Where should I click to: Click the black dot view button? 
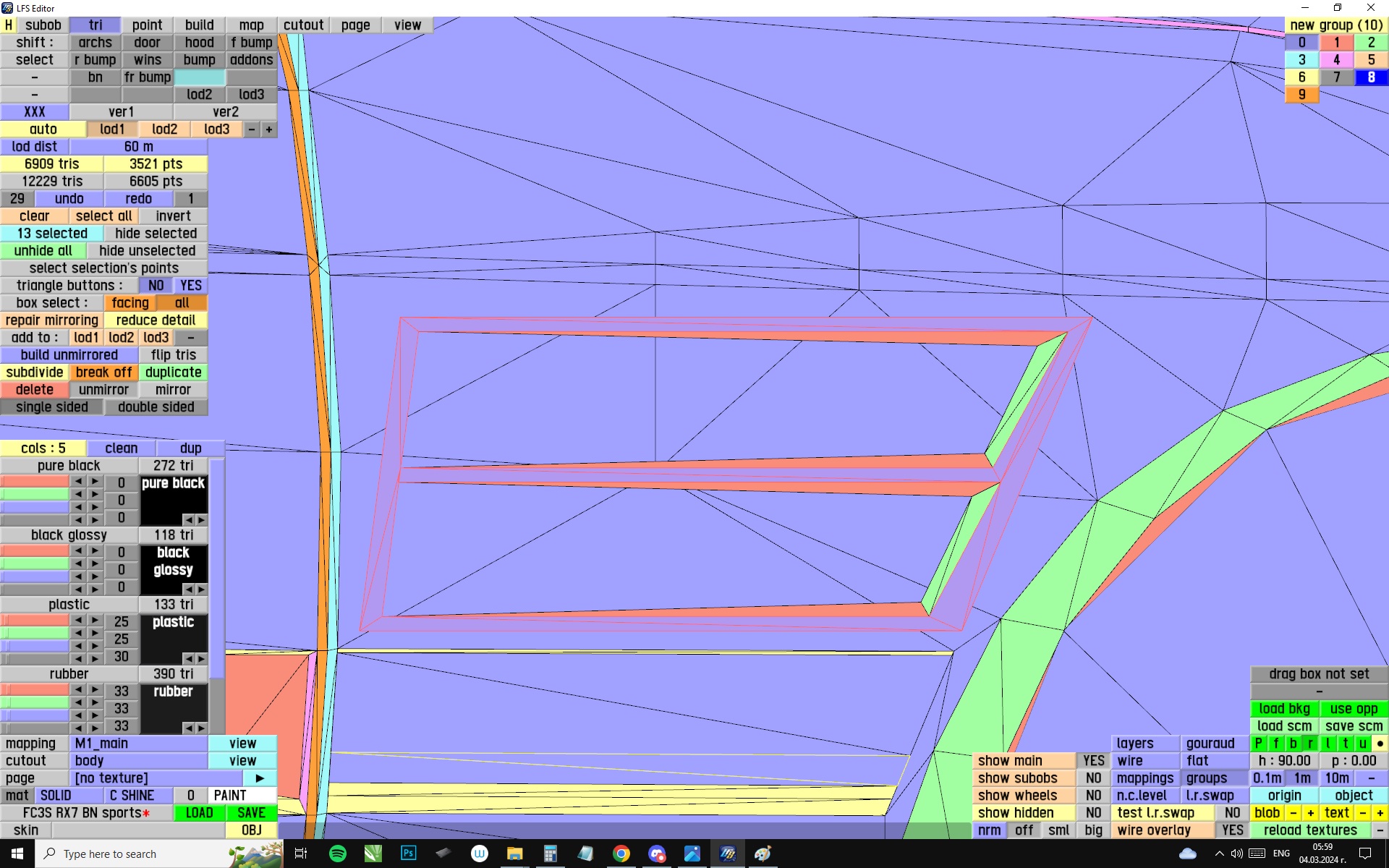coord(1380,744)
